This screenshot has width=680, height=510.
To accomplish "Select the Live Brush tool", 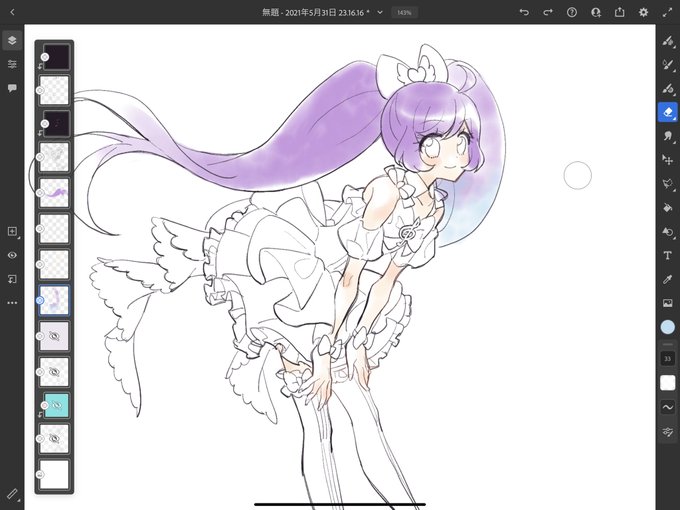I will tap(667, 65).
